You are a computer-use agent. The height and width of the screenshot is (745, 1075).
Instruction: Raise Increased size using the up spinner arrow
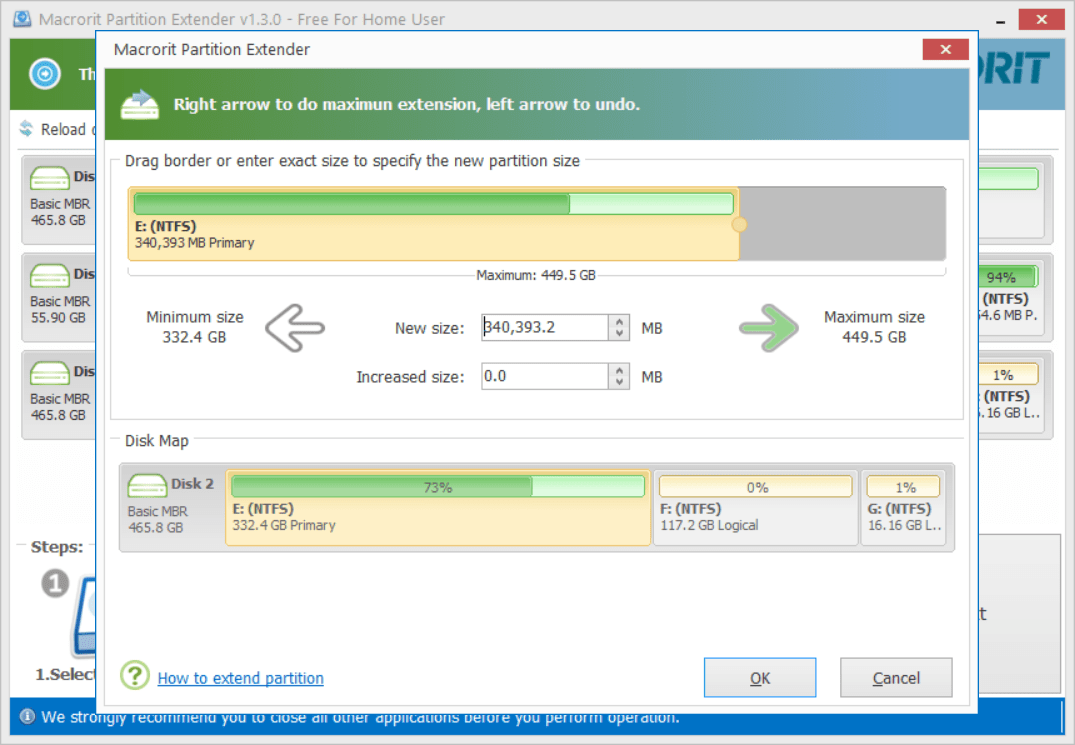pos(620,371)
